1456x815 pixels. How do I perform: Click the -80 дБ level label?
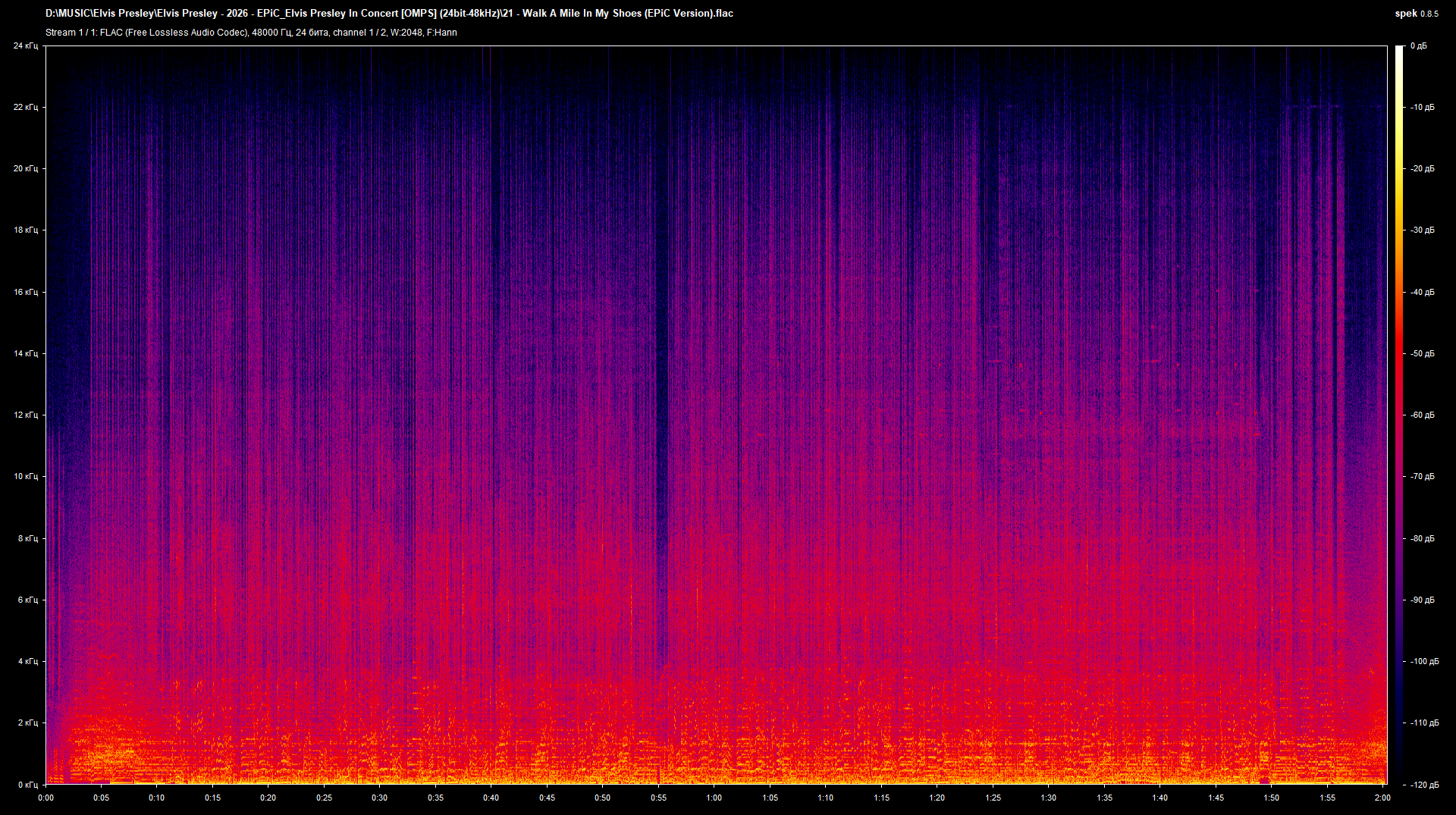point(1423,538)
